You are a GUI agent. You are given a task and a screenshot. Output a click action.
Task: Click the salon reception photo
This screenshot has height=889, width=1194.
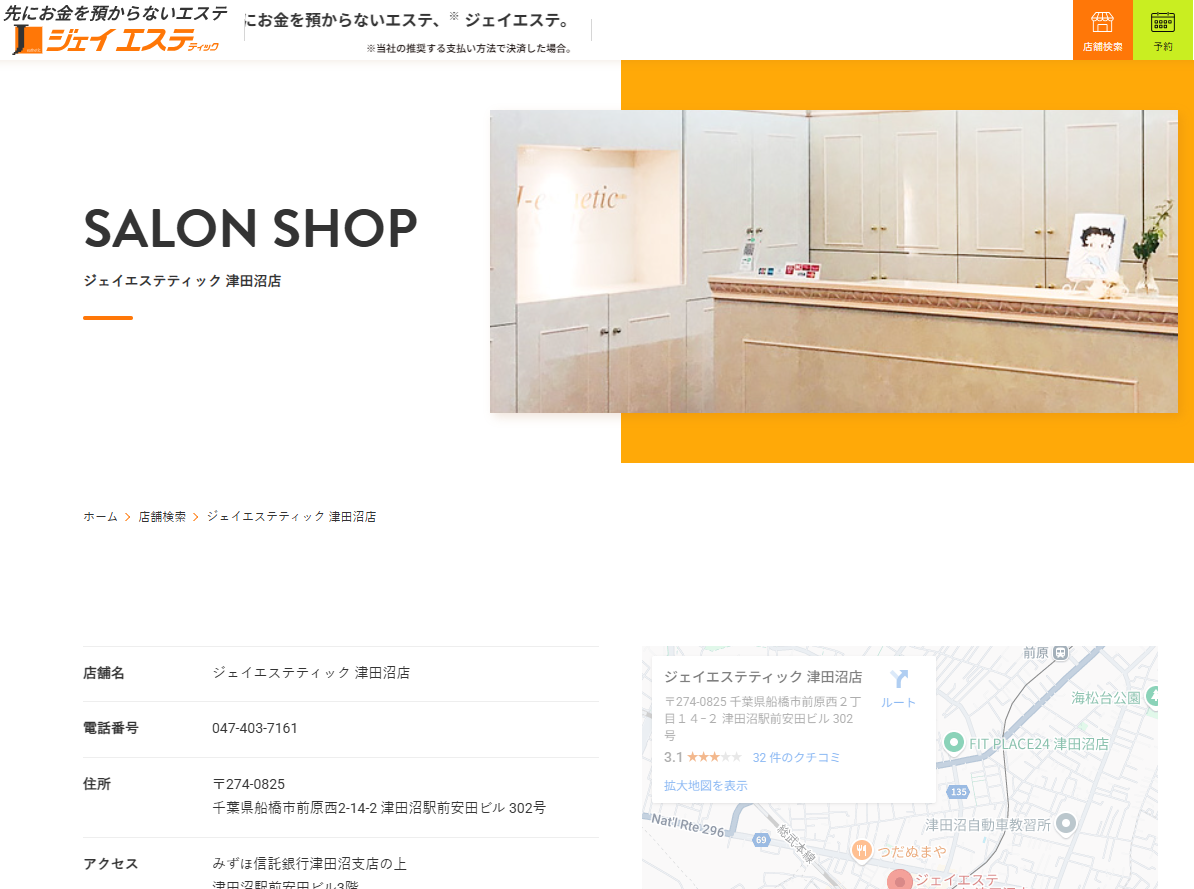pos(834,261)
